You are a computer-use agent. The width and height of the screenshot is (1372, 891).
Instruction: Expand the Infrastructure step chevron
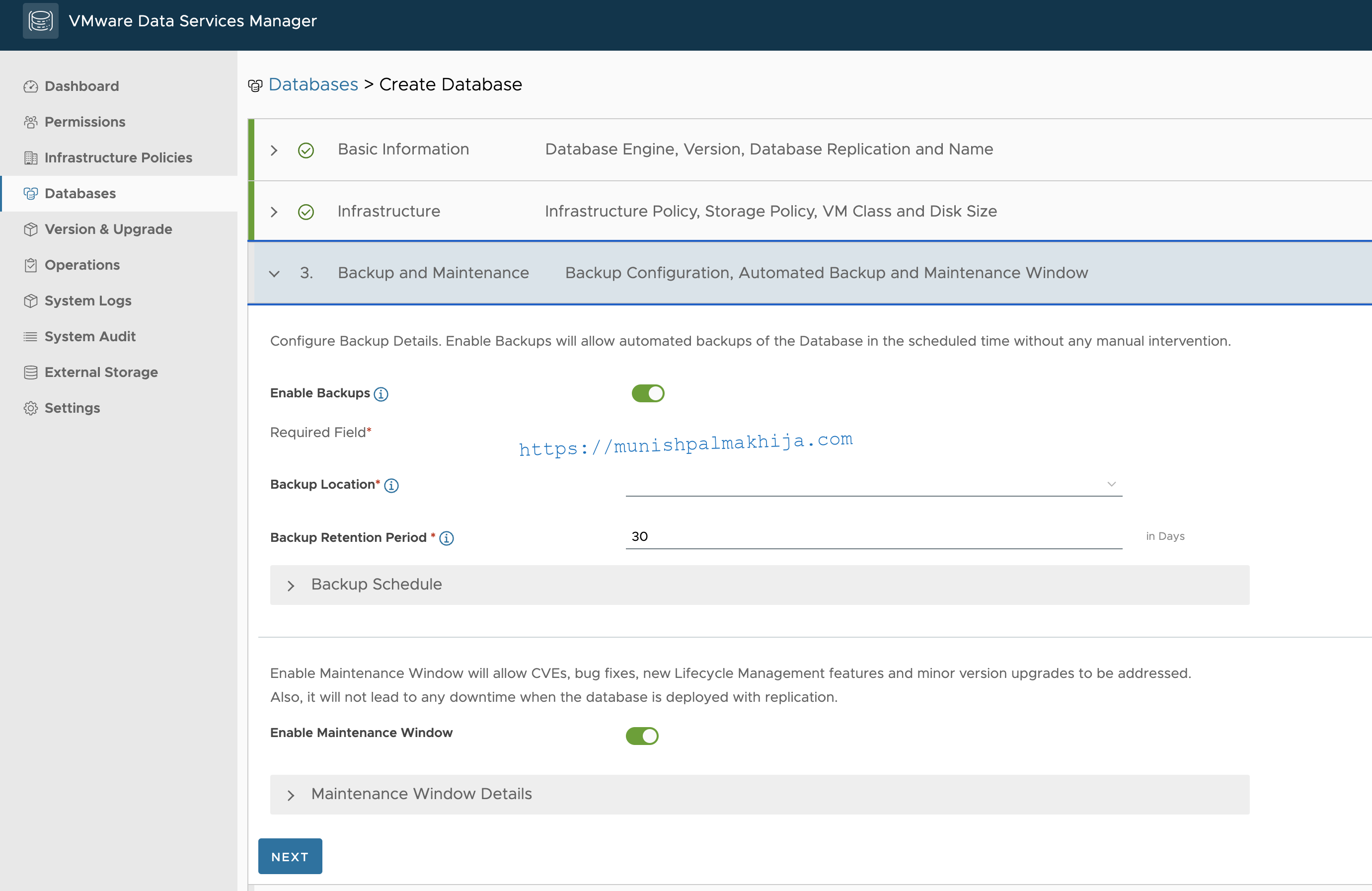tap(274, 212)
